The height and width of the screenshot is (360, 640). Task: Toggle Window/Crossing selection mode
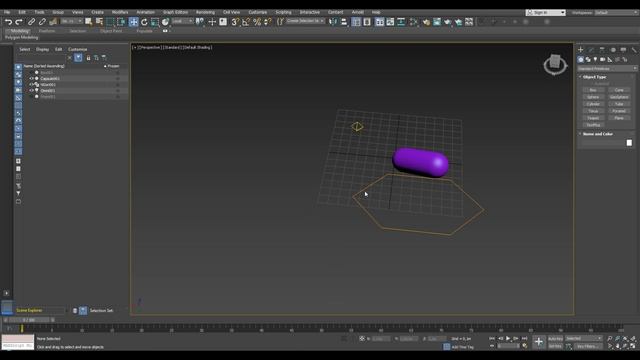coord(121,22)
